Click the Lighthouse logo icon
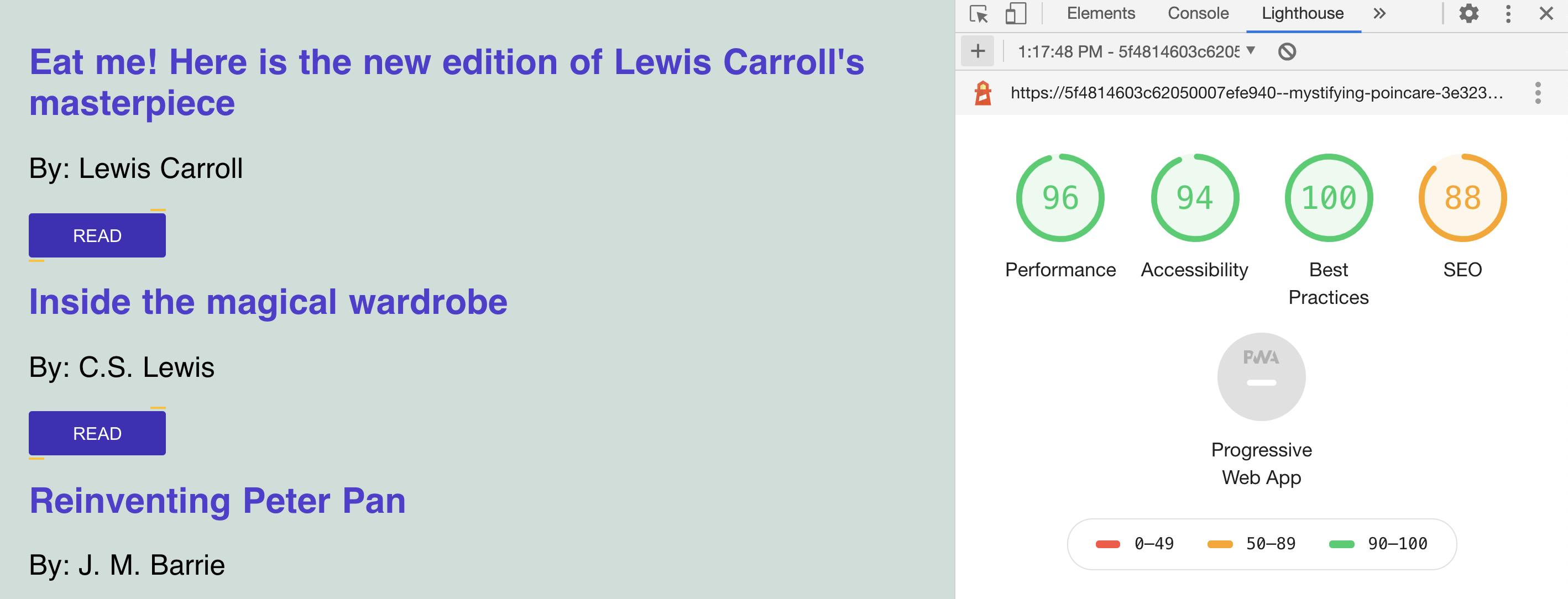 (x=983, y=93)
